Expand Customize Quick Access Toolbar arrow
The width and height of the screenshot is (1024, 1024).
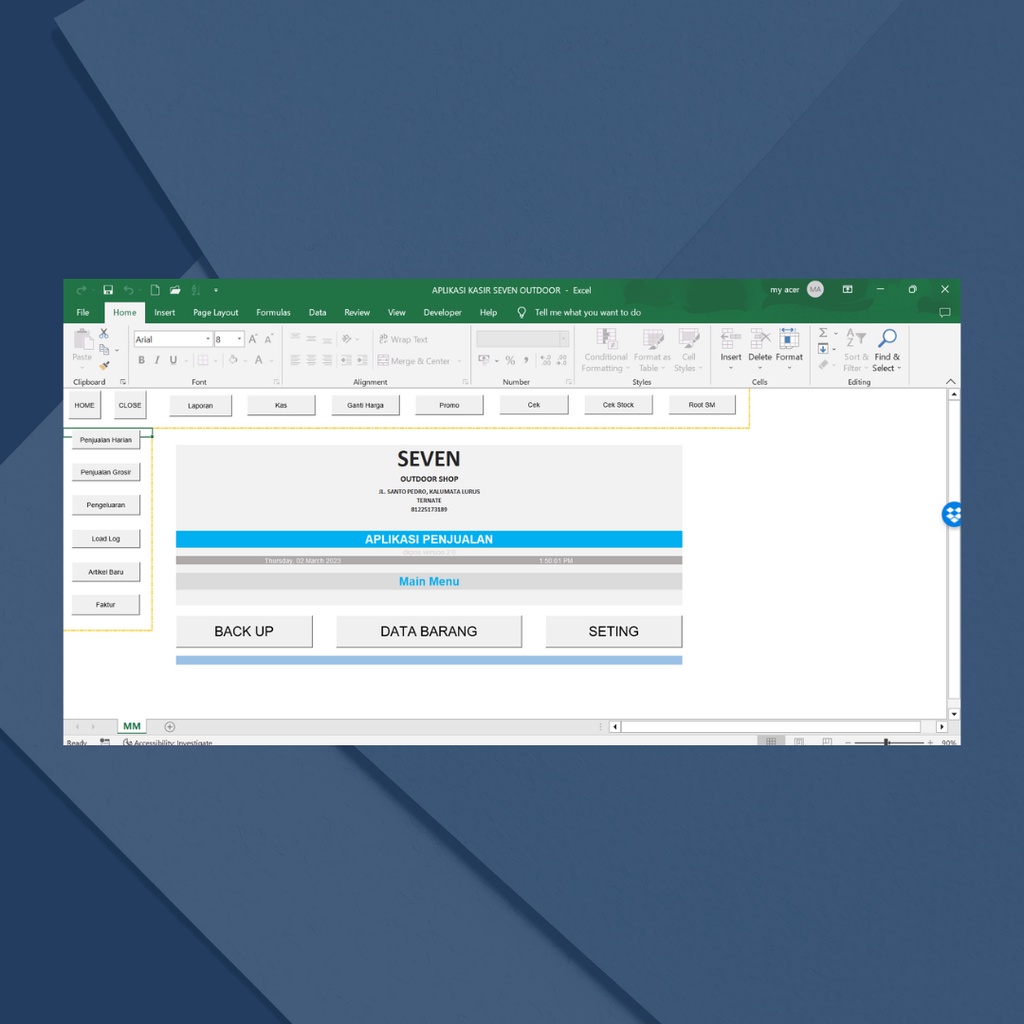point(216,290)
